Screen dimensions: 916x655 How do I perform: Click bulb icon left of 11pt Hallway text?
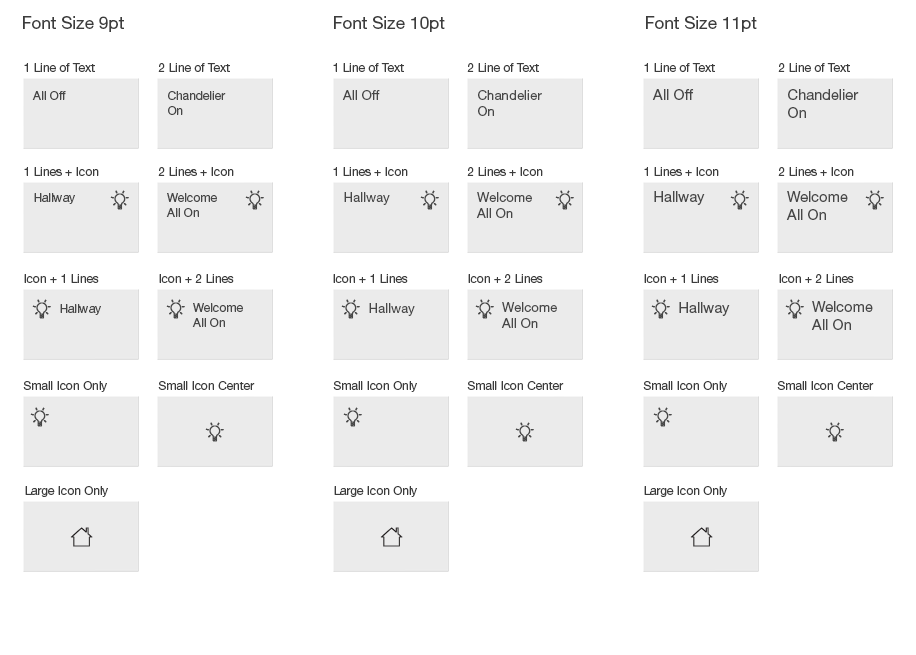[x=661, y=309]
